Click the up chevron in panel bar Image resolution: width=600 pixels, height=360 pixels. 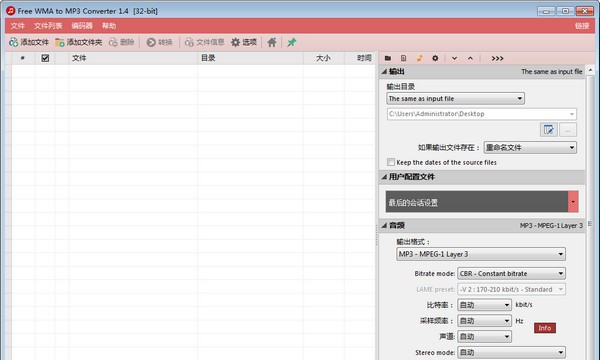coord(470,58)
